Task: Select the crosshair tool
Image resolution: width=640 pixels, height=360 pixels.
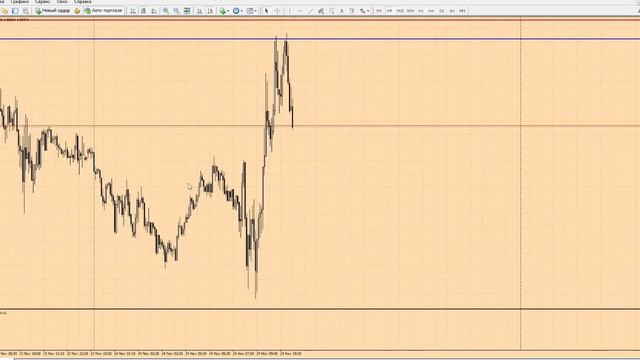Action: click(x=278, y=11)
